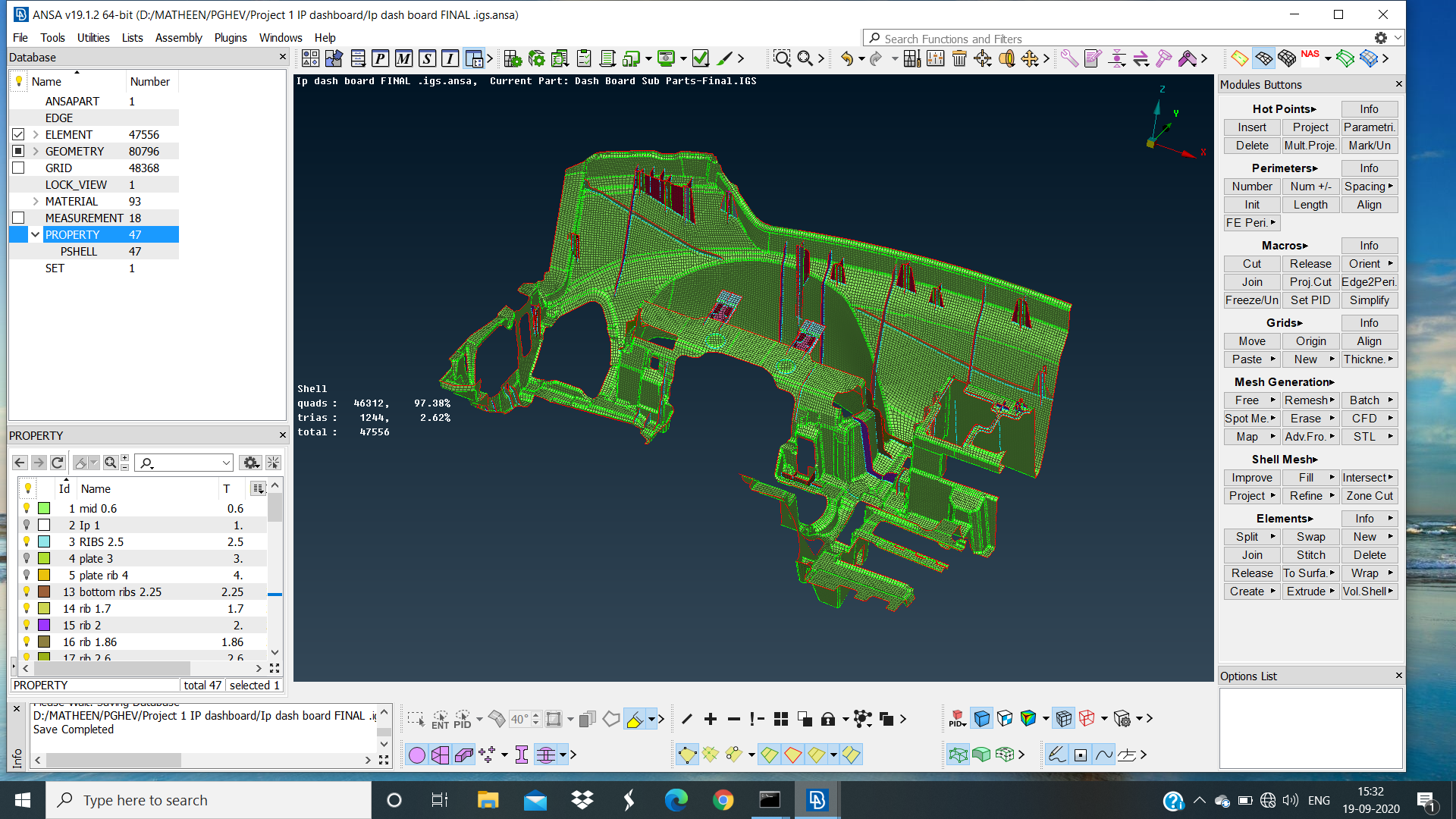The image size is (1456, 819).
Task: Select the paintbrush styling icon on the toolbar
Action: (x=725, y=58)
